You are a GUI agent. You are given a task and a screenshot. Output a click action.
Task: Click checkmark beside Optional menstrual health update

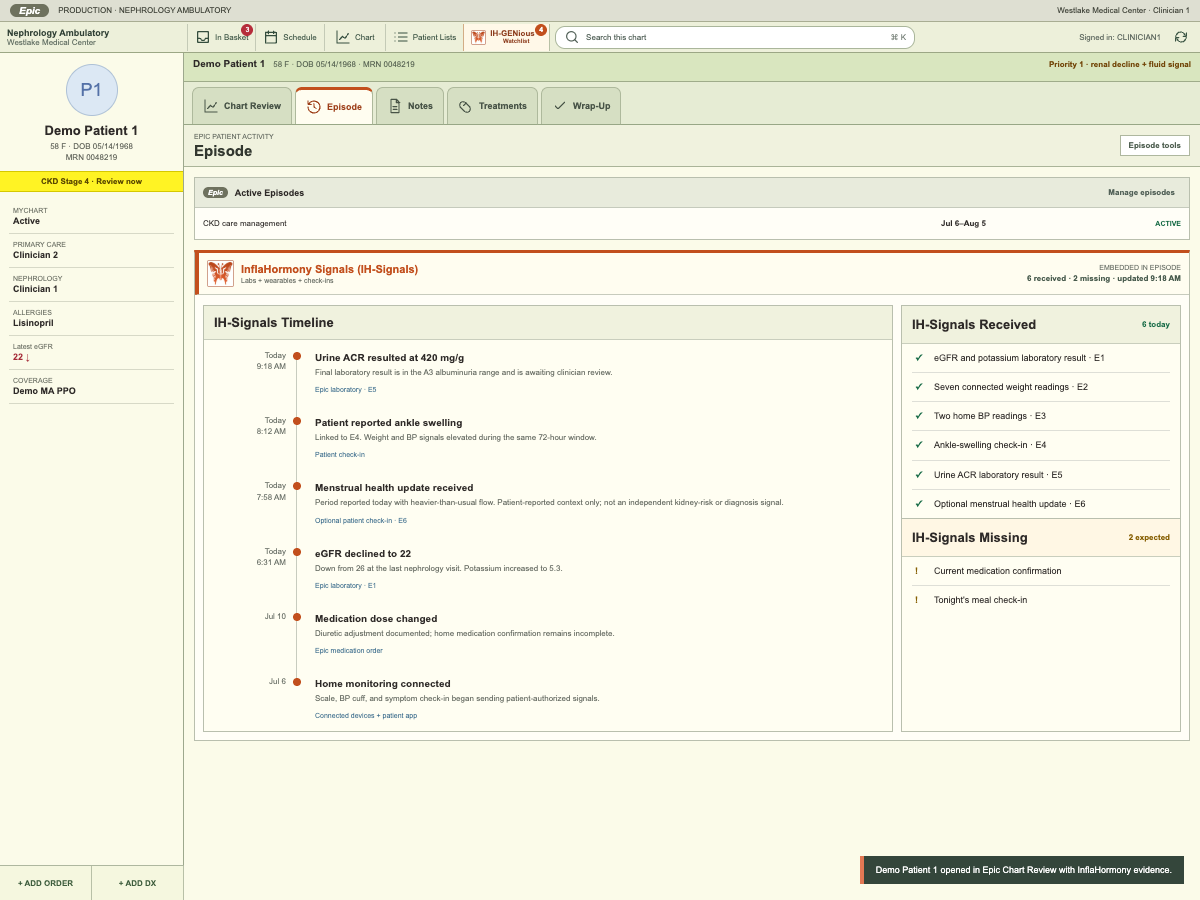click(x=918, y=503)
